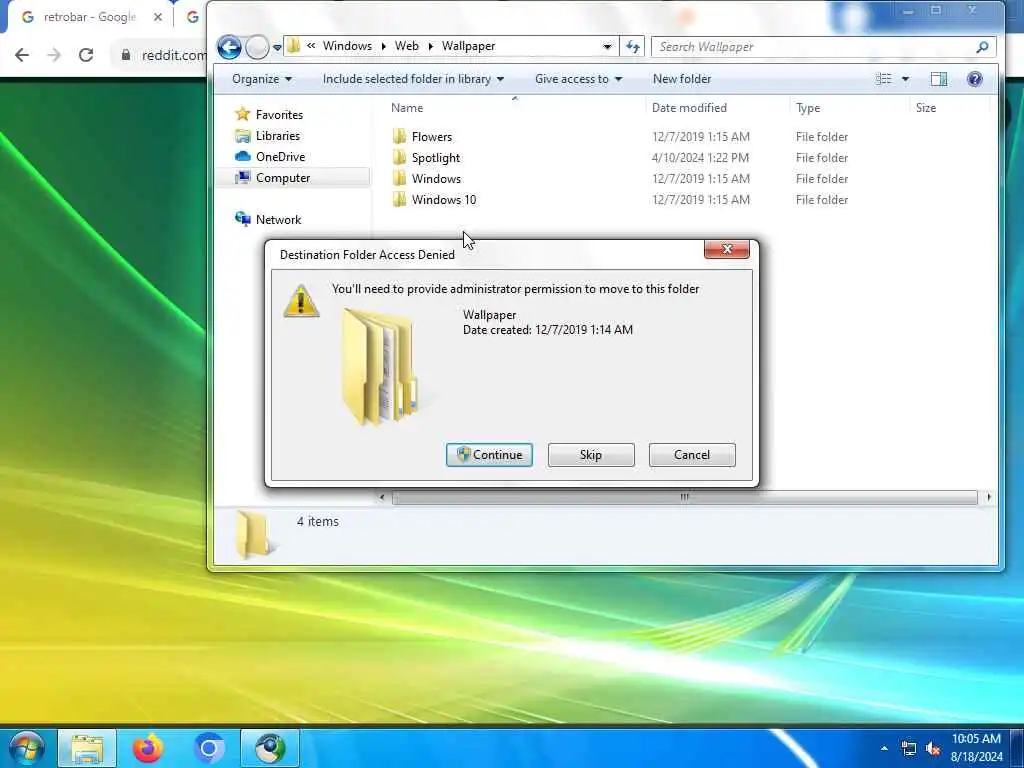Click Skip in the access denied dialog

[591, 455]
